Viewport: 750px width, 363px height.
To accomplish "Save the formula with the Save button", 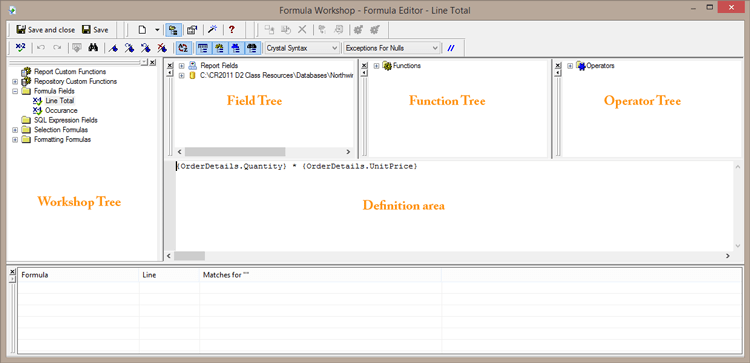I will [95, 30].
